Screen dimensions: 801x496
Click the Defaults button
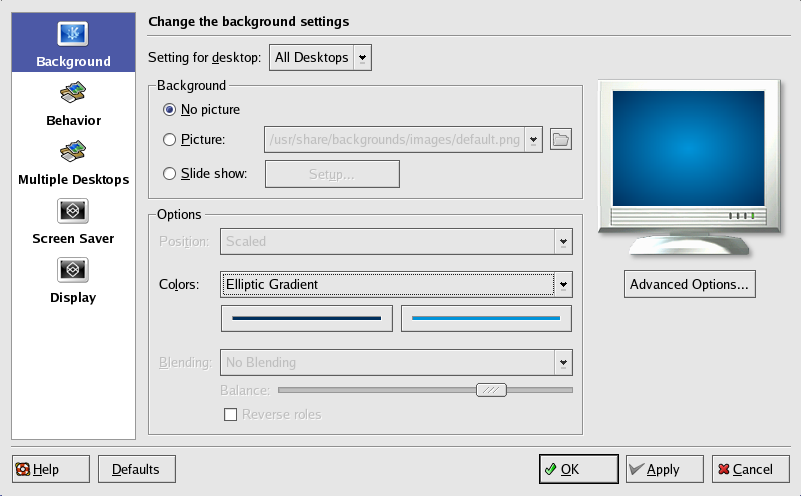pos(135,469)
